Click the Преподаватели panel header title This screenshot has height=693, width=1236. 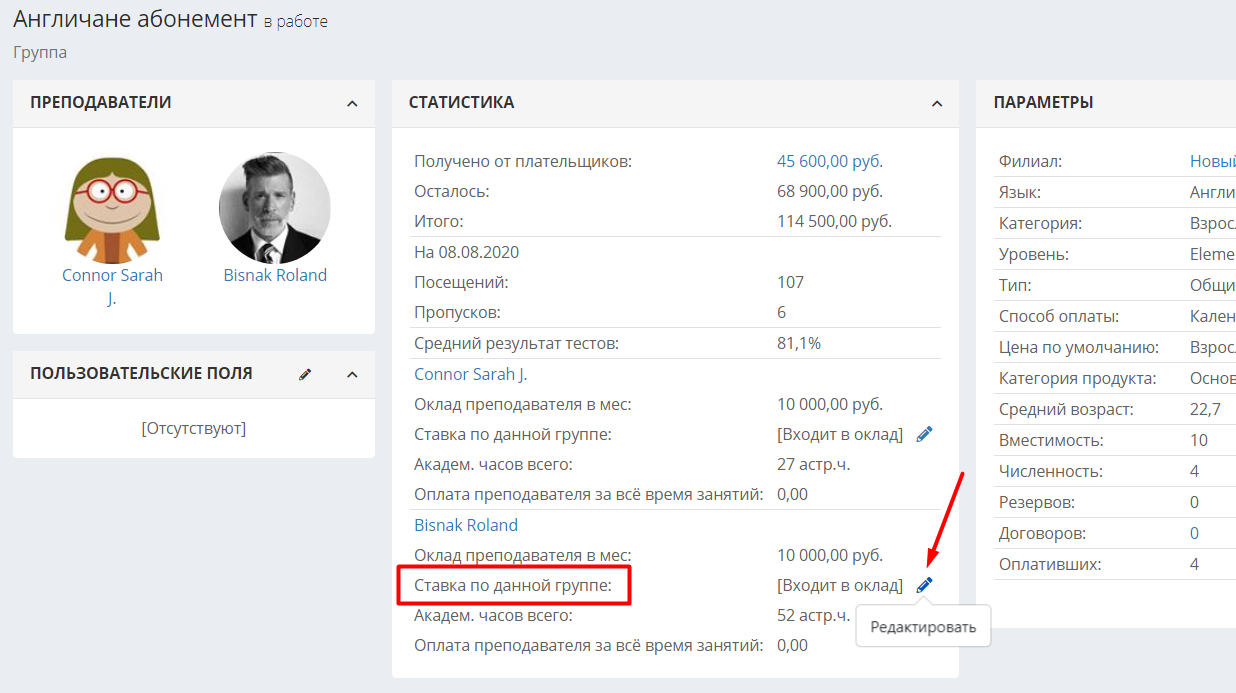(101, 102)
